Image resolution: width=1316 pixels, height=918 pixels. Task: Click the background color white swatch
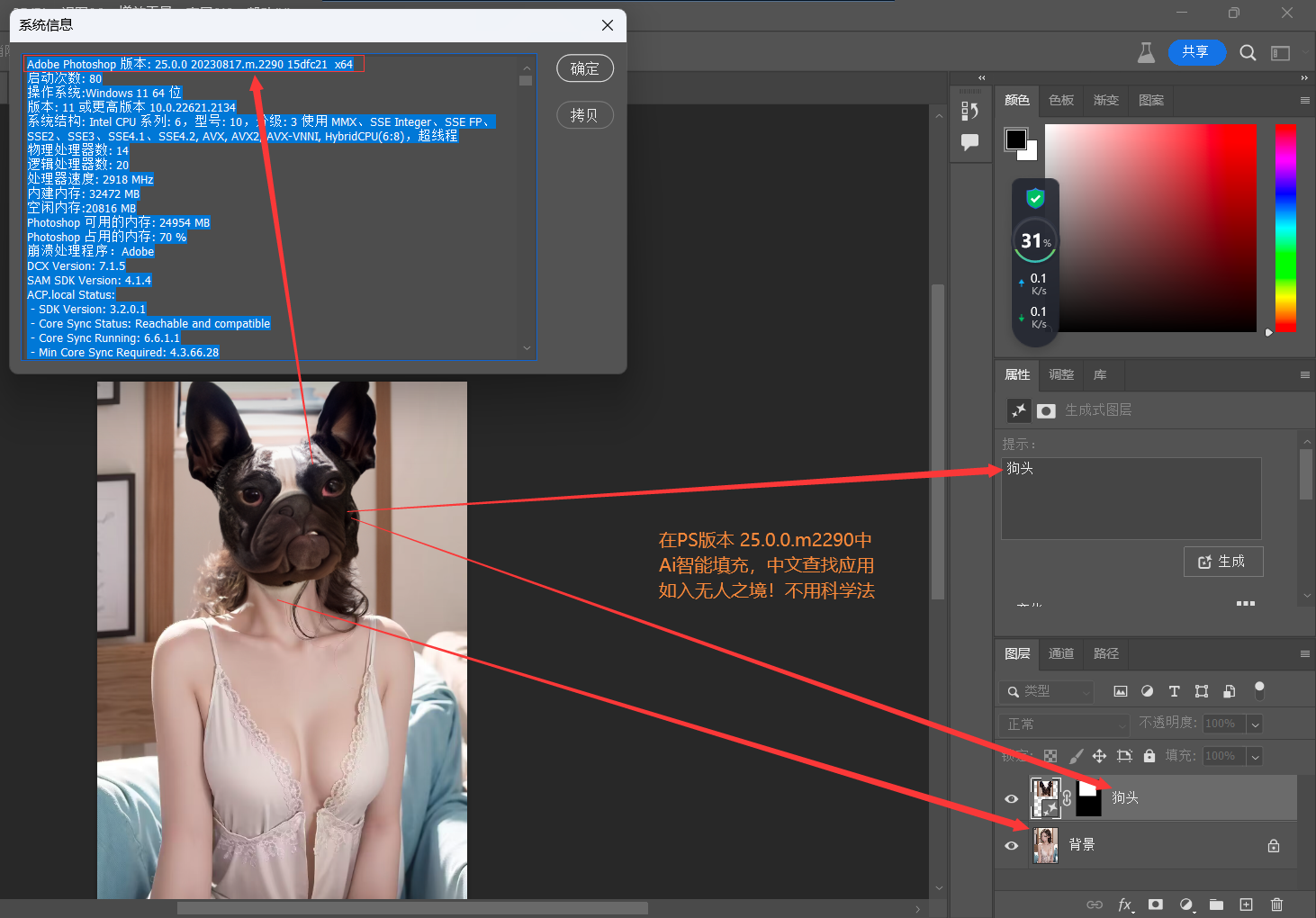point(1031,153)
